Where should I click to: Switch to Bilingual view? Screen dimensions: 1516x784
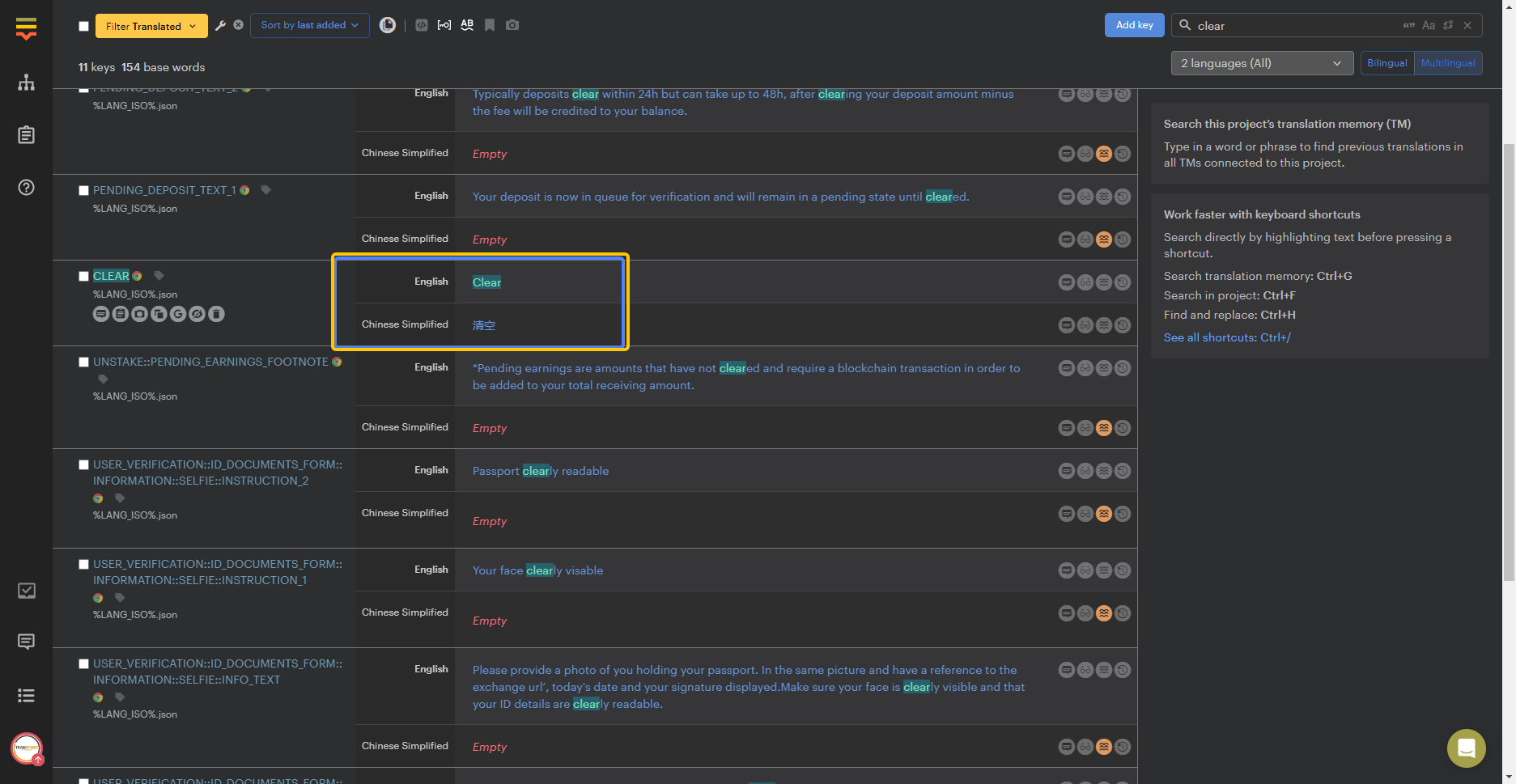point(1386,62)
